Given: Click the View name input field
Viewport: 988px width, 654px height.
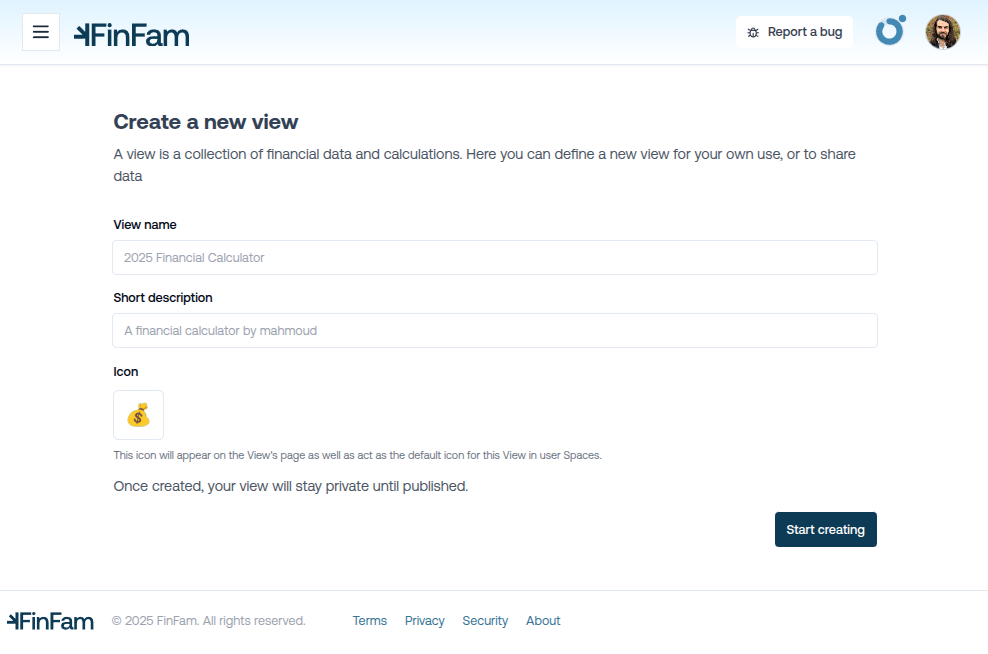Looking at the screenshot, I should (495, 257).
